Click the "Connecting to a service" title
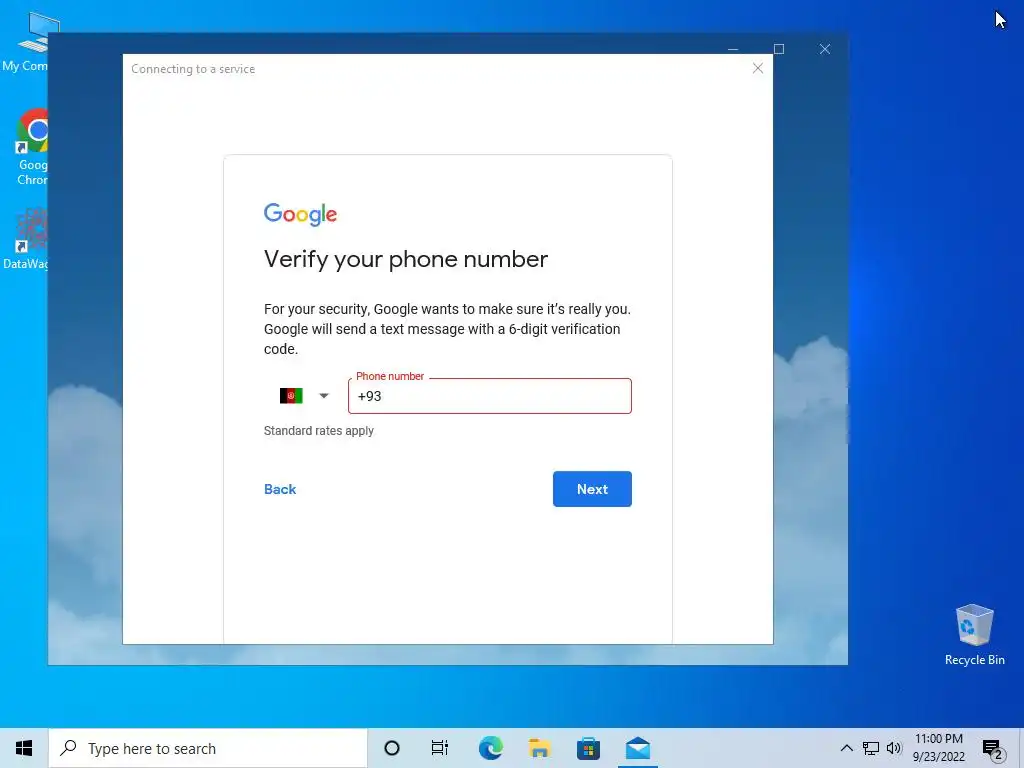Screen dimensions: 1024x768 point(193,69)
